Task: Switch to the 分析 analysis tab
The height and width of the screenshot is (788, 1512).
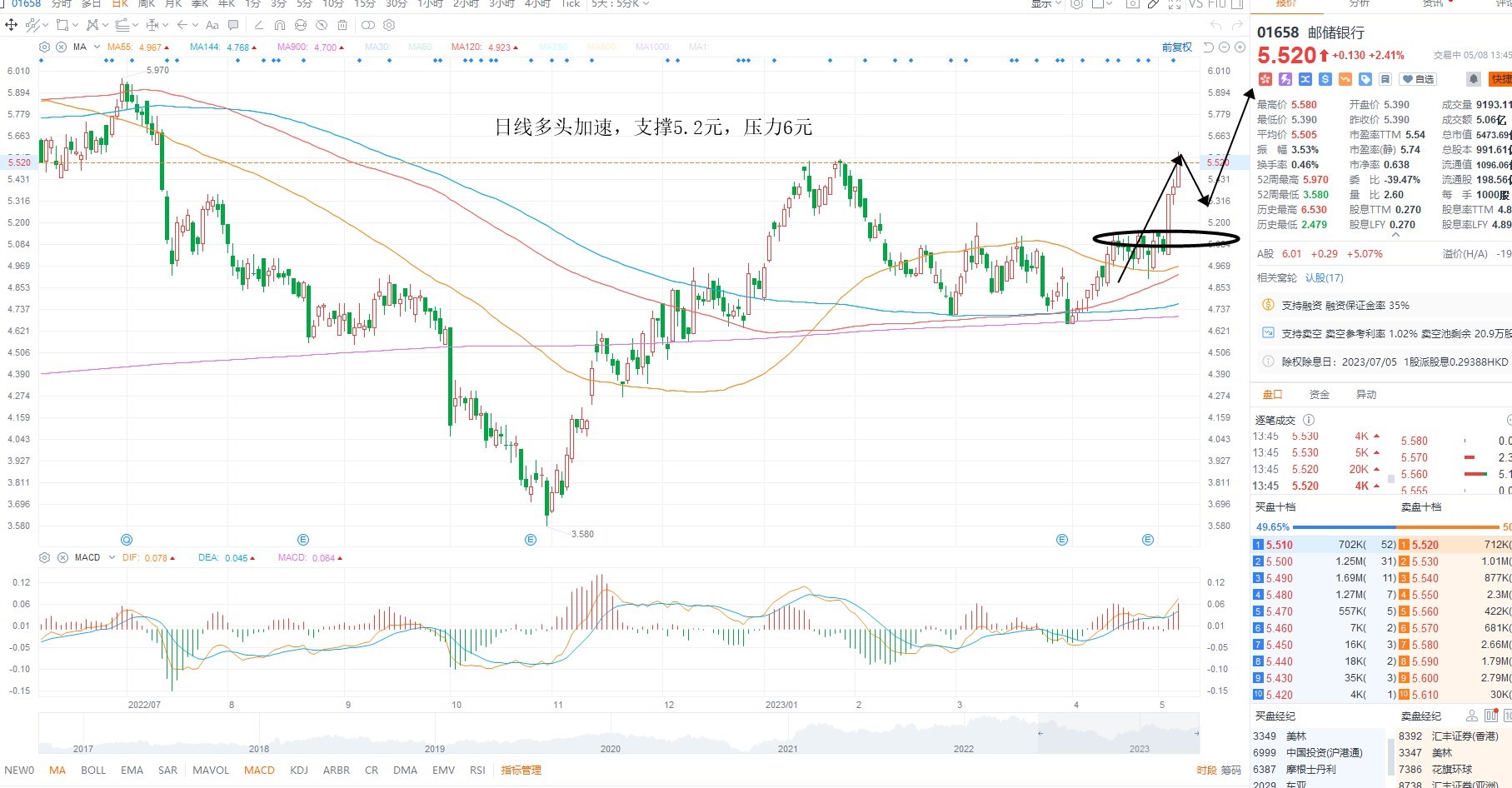Action: pyautogui.click(x=1360, y=4)
